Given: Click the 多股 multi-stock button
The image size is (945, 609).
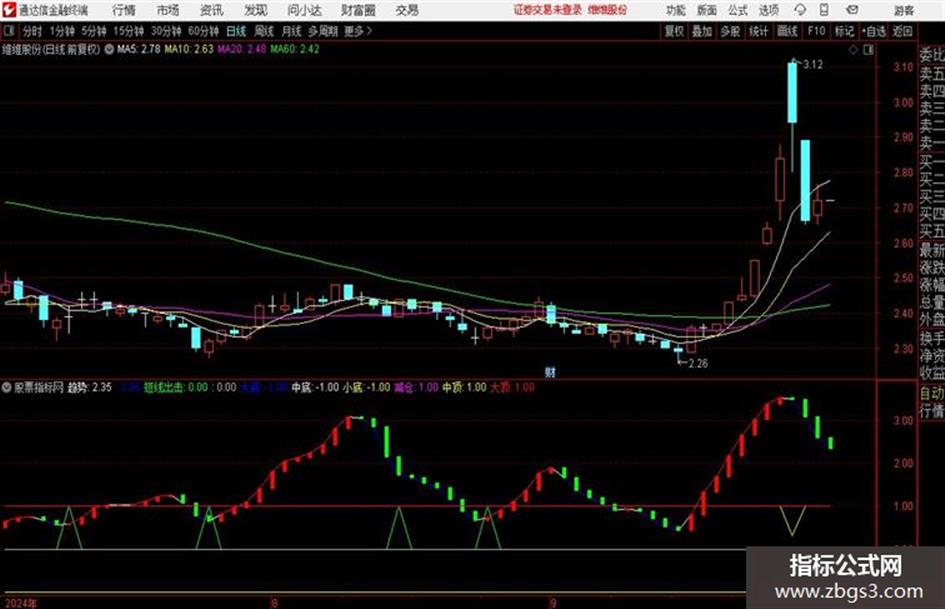Looking at the screenshot, I should click(x=730, y=31).
